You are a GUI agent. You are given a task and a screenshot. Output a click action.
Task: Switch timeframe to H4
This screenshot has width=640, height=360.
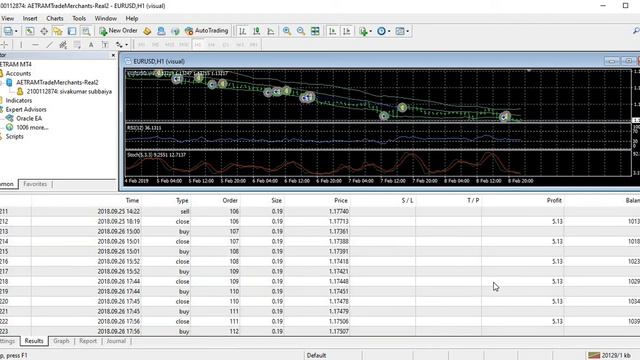[211, 44]
